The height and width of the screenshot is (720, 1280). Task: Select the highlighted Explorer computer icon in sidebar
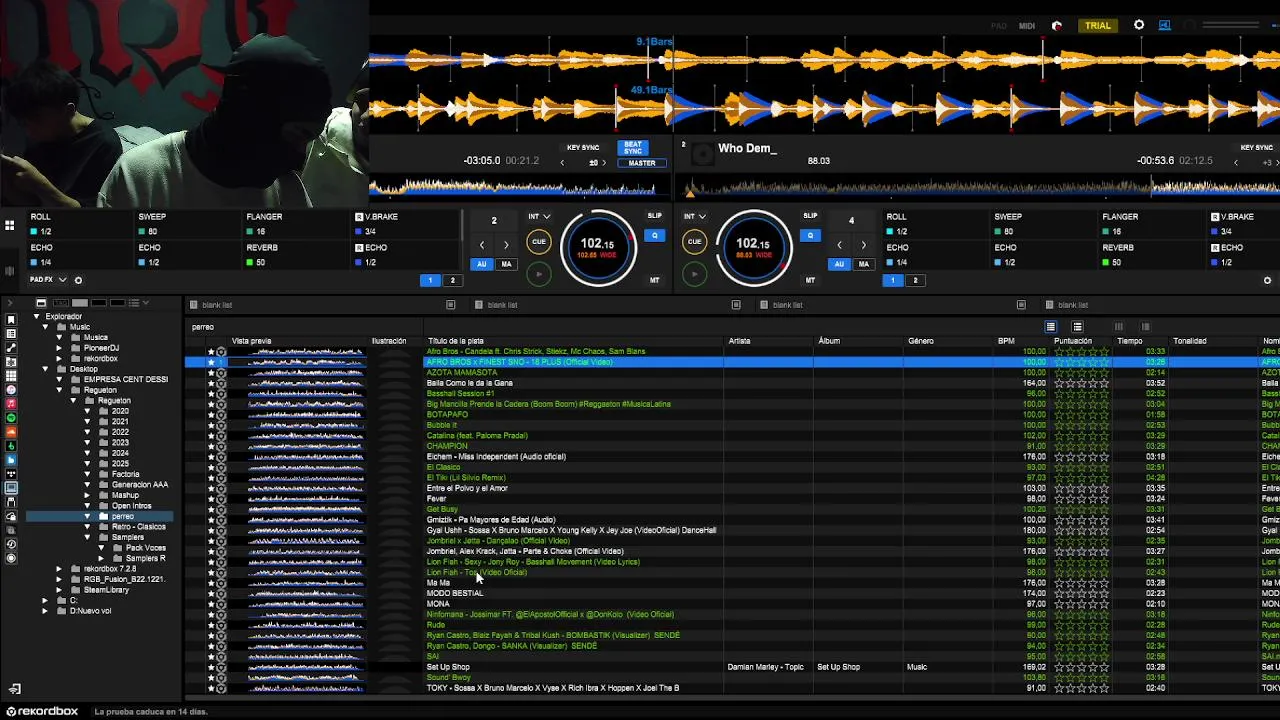11,488
